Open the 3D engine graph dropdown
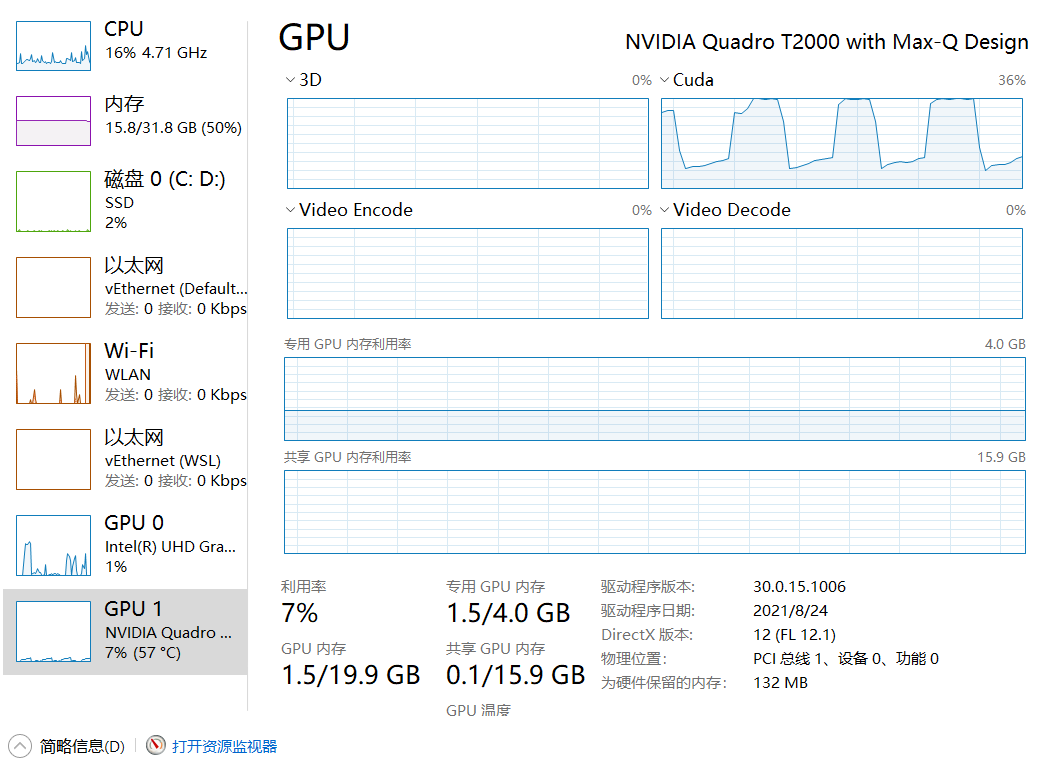This screenshot has height=776, width=1057. point(291,80)
